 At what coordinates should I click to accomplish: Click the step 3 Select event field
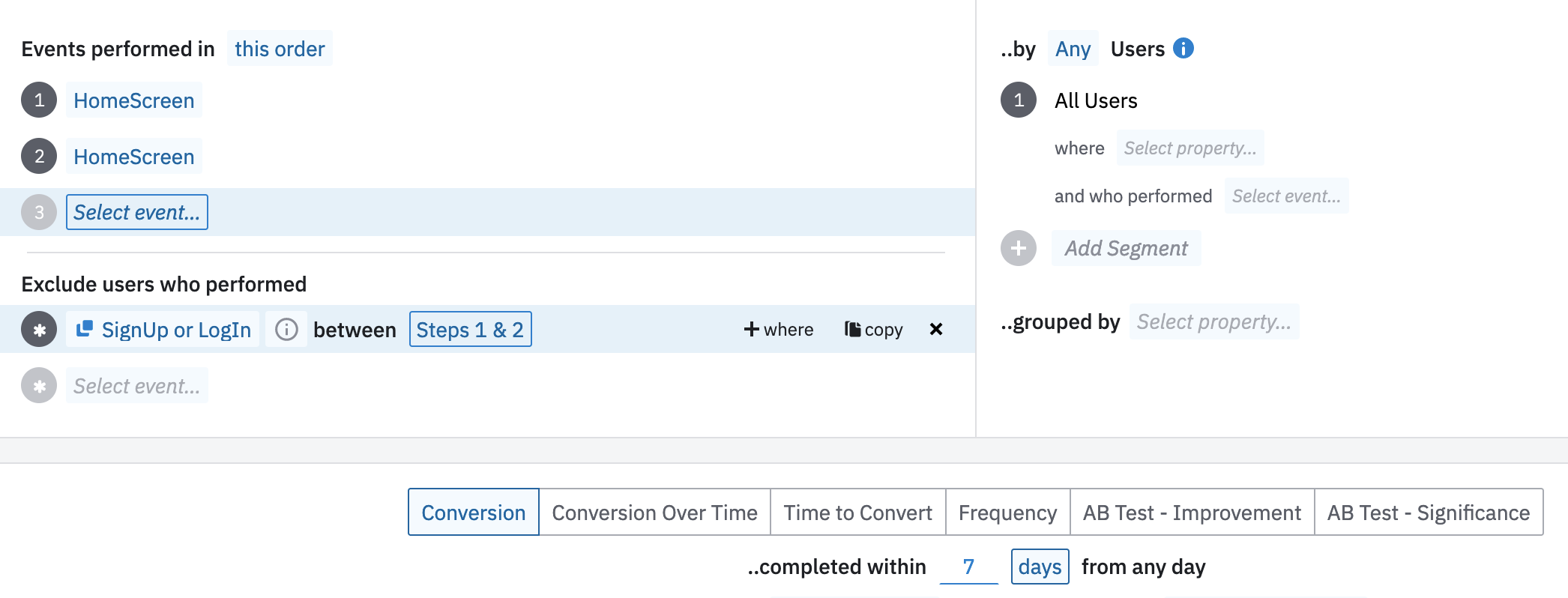click(136, 212)
